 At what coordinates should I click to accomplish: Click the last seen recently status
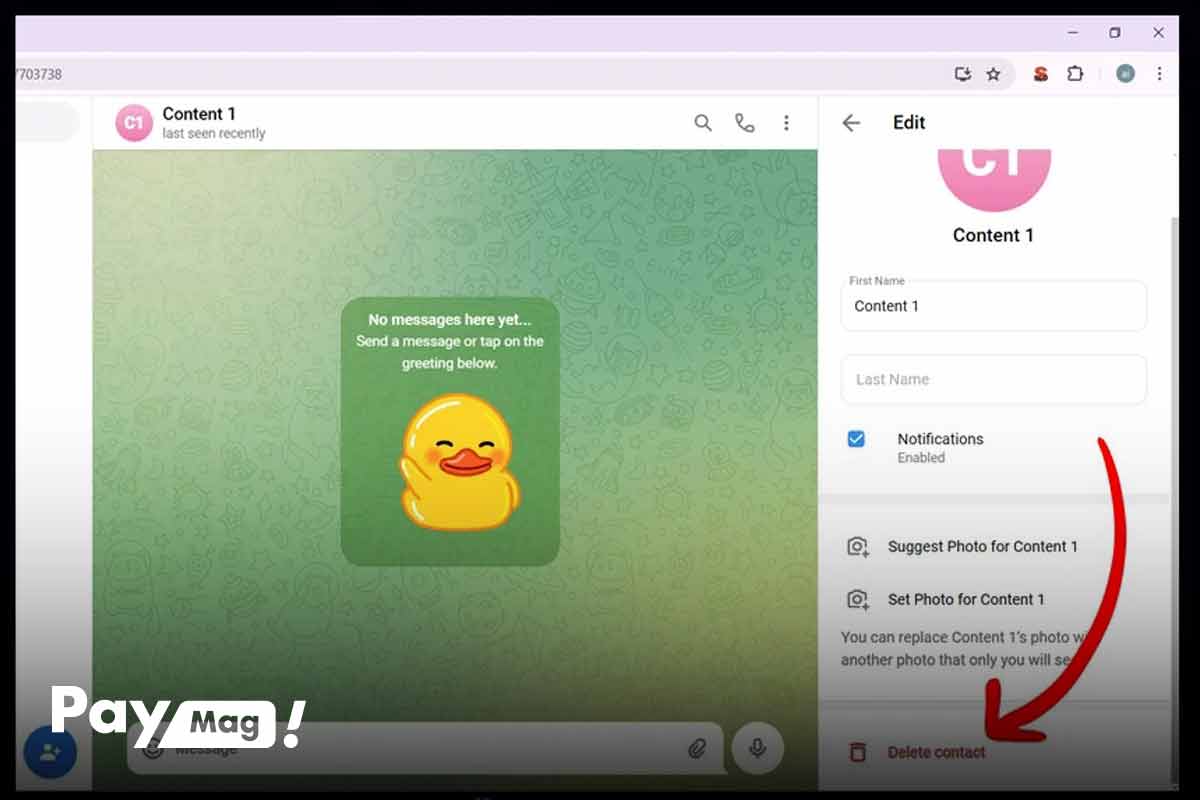214,134
